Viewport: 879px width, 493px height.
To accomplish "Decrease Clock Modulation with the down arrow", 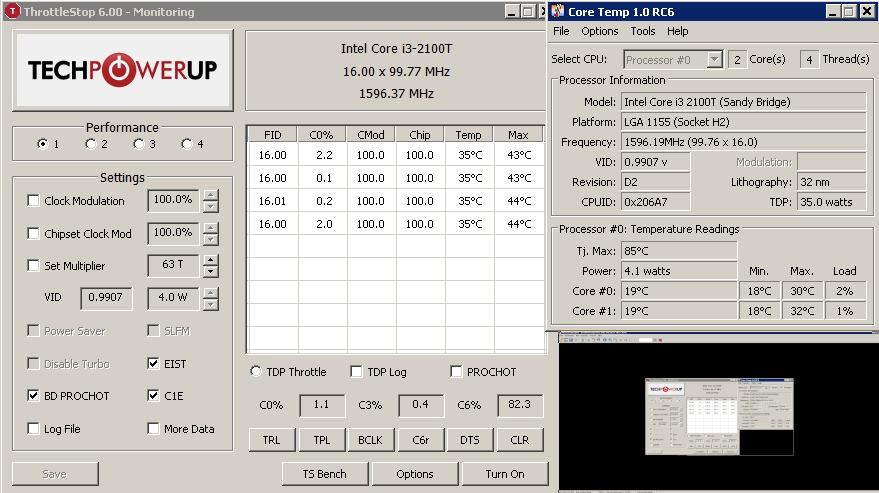I will (211, 206).
